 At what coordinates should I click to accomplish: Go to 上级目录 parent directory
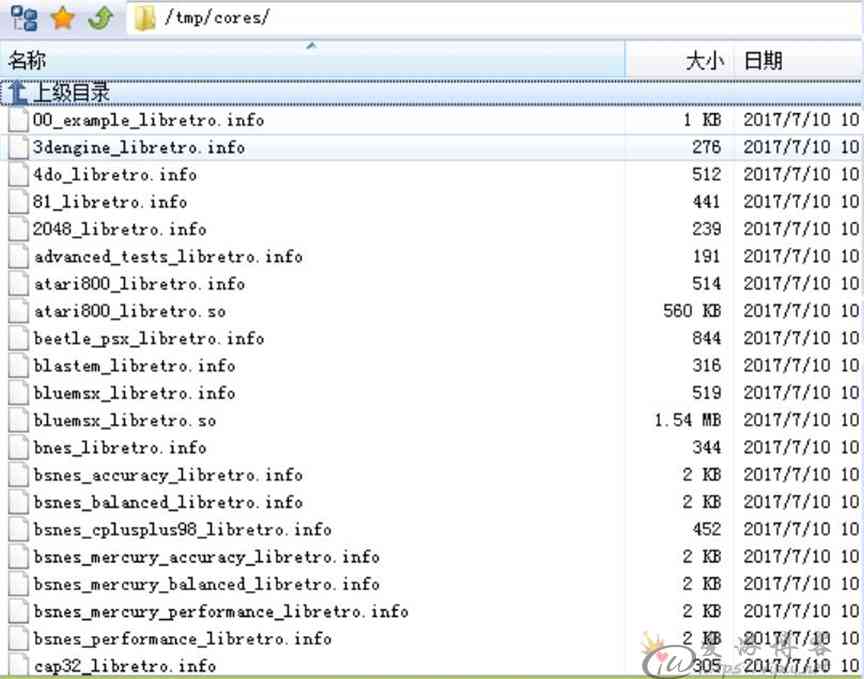click(x=71, y=93)
